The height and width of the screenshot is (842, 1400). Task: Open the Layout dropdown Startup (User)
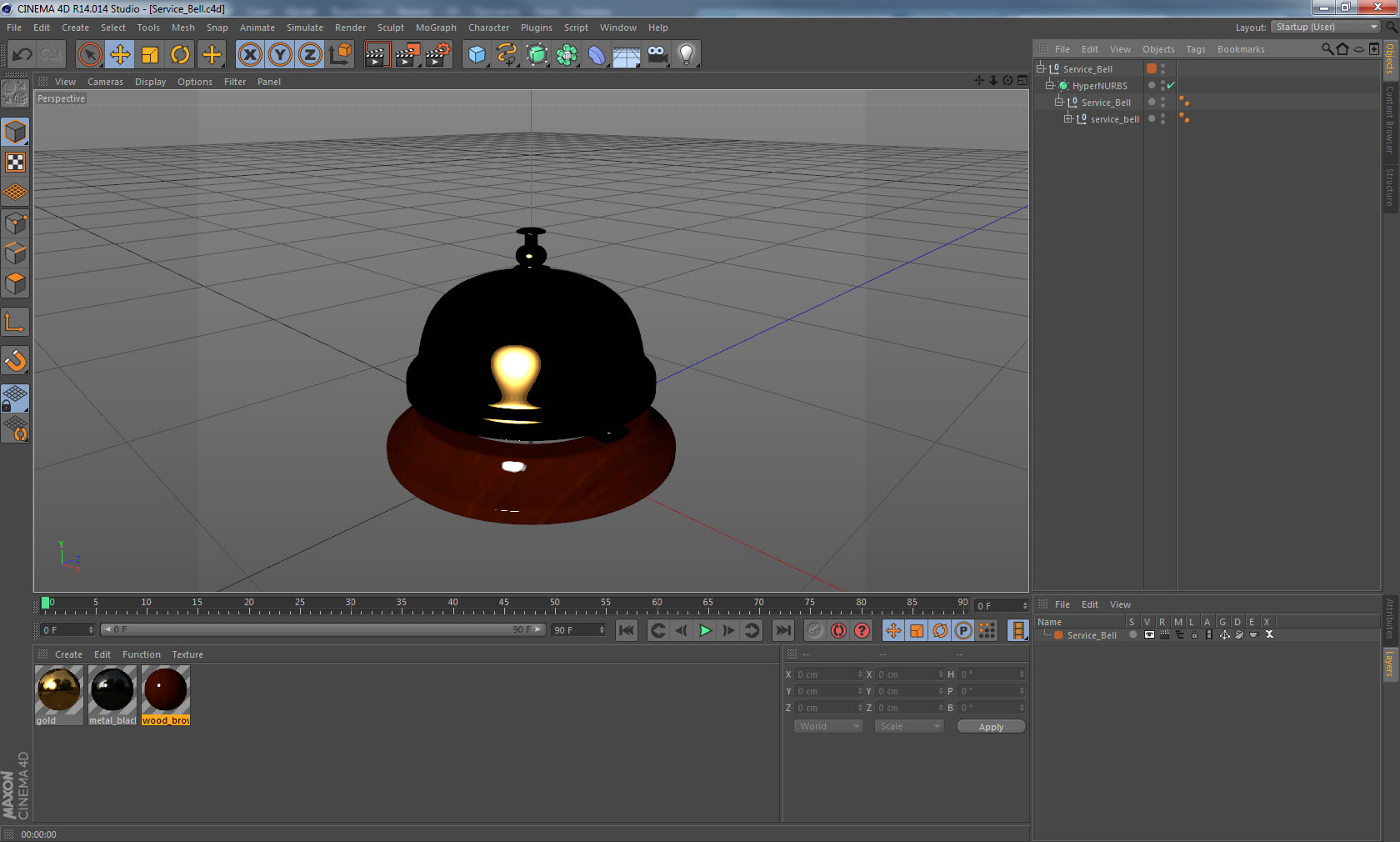[x=1326, y=27]
